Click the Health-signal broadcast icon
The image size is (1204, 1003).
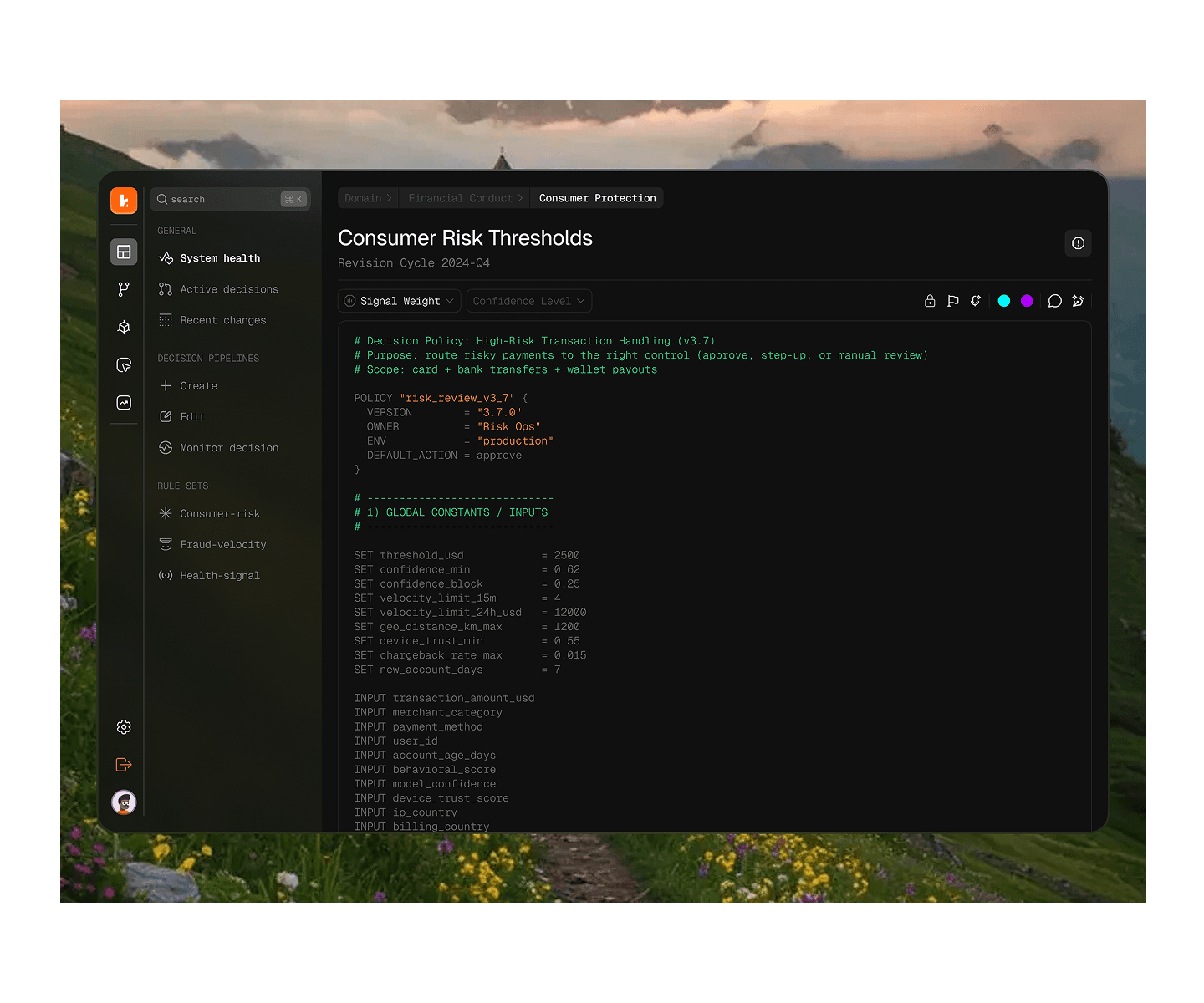(x=166, y=576)
